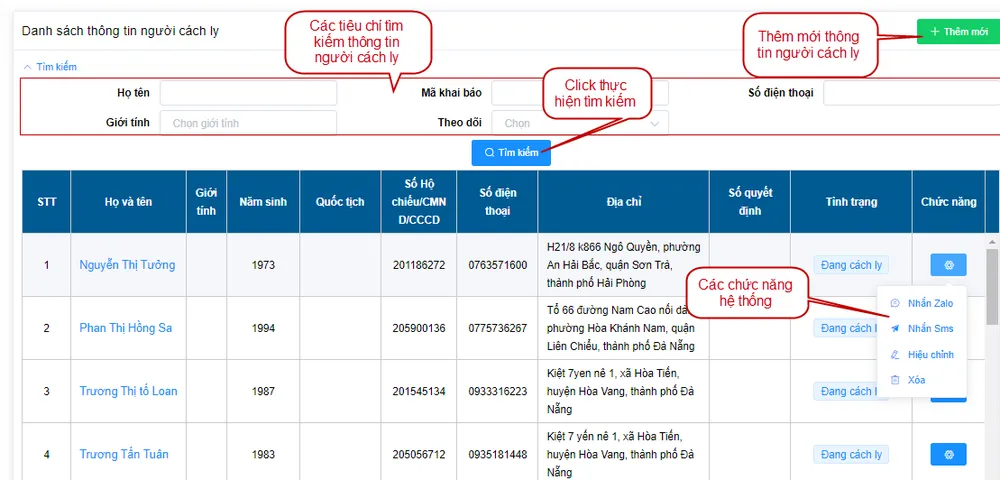Open the Phan Thị Hồng Sa link

click(x=125, y=328)
